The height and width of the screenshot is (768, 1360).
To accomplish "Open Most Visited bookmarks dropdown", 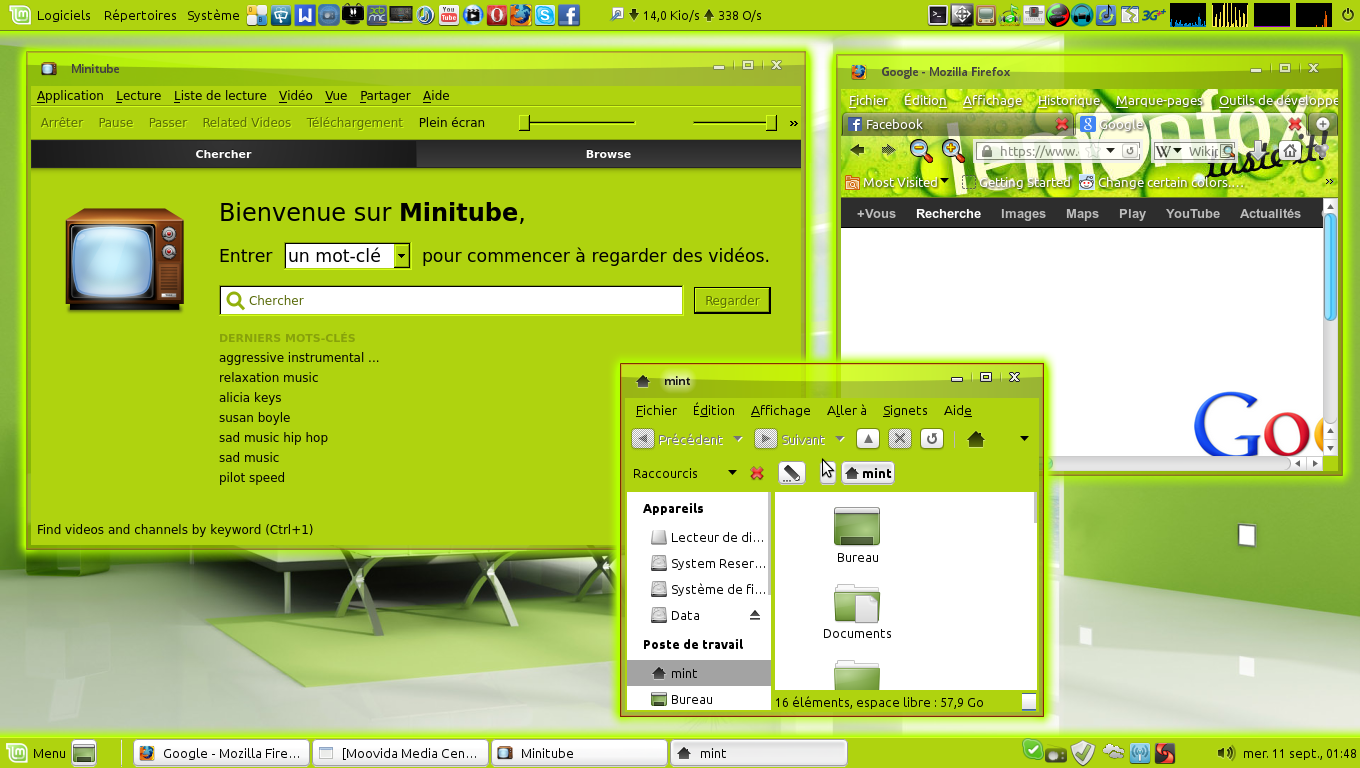I will [x=898, y=182].
